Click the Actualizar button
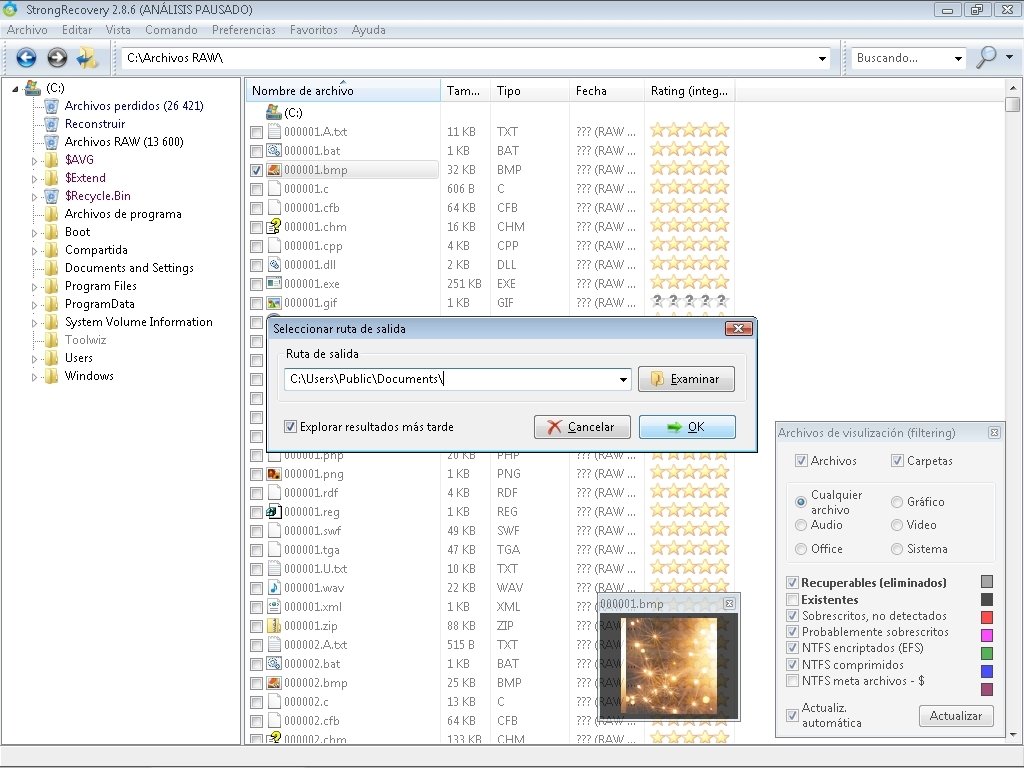Screen dimensions: 1024x768 [956, 716]
